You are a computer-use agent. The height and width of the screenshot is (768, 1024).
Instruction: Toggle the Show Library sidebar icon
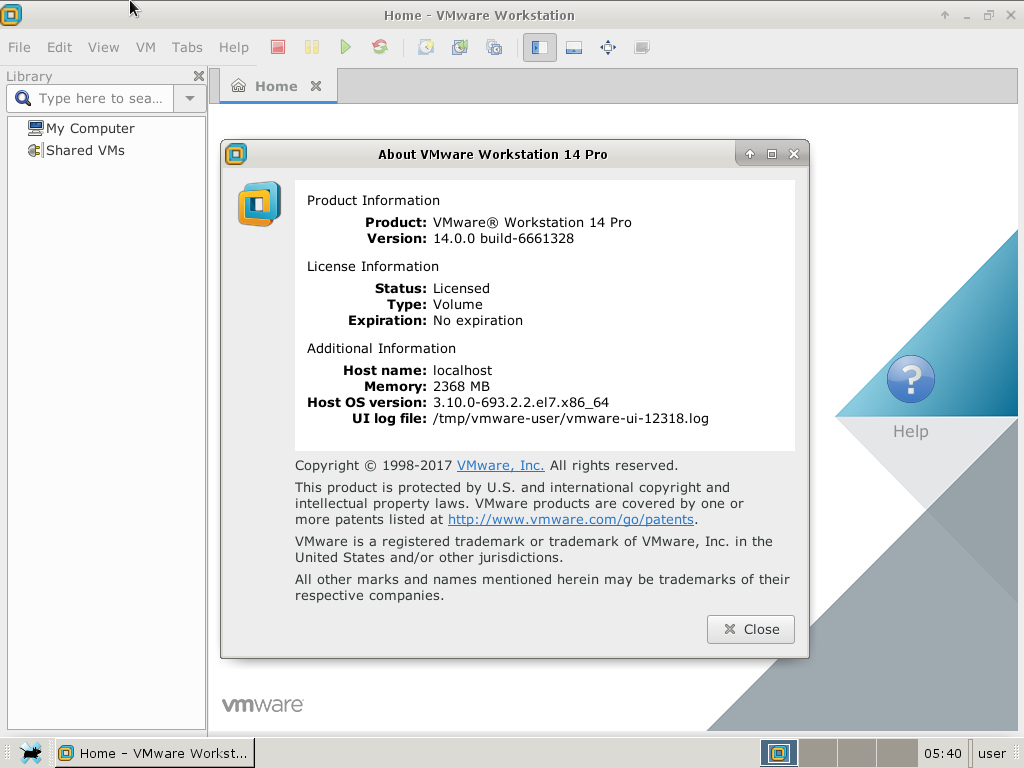(x=539, y=47)
